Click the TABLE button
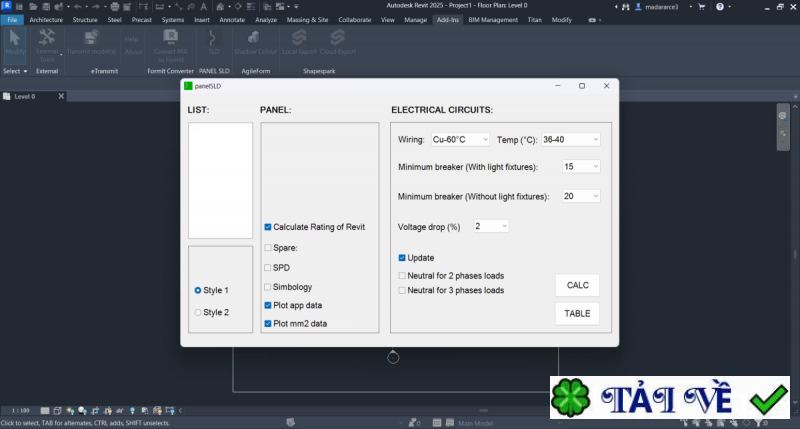 click(577, 313)
